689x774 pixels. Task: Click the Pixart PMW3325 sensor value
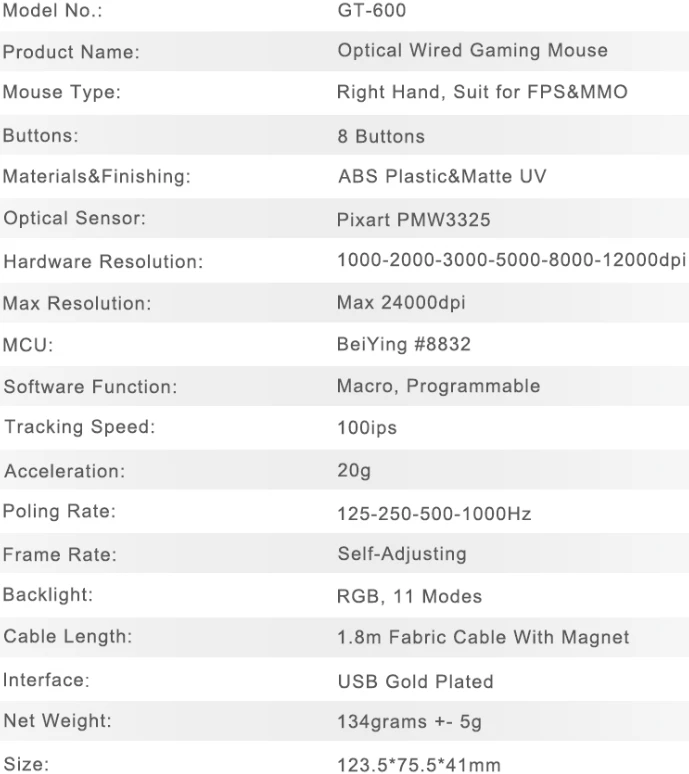[414, 220]
